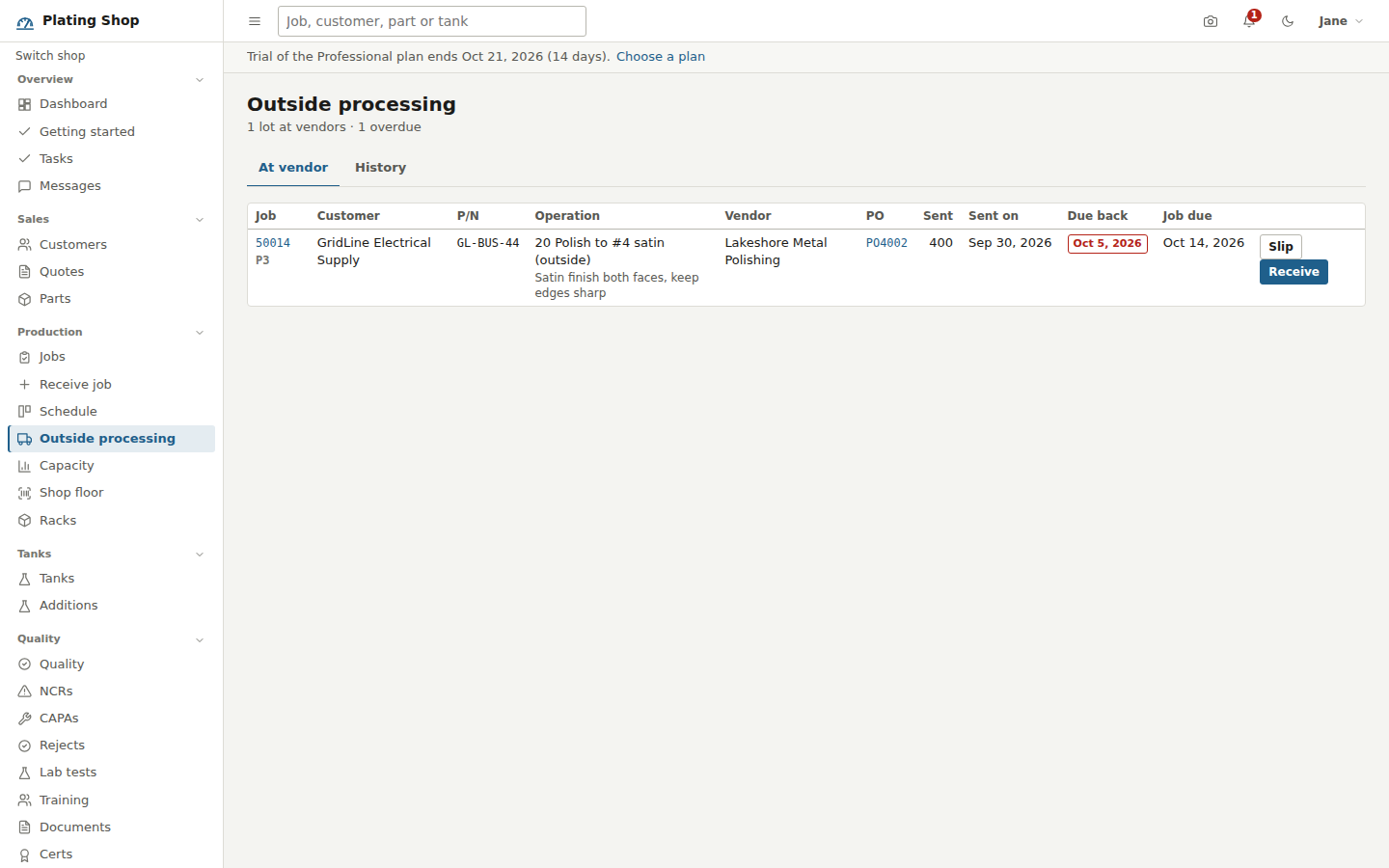Image resolution: width=1389 pixels, height=868 pixels.
Task: Collapse the Tanks sidebar section
Action: point(111,555)
